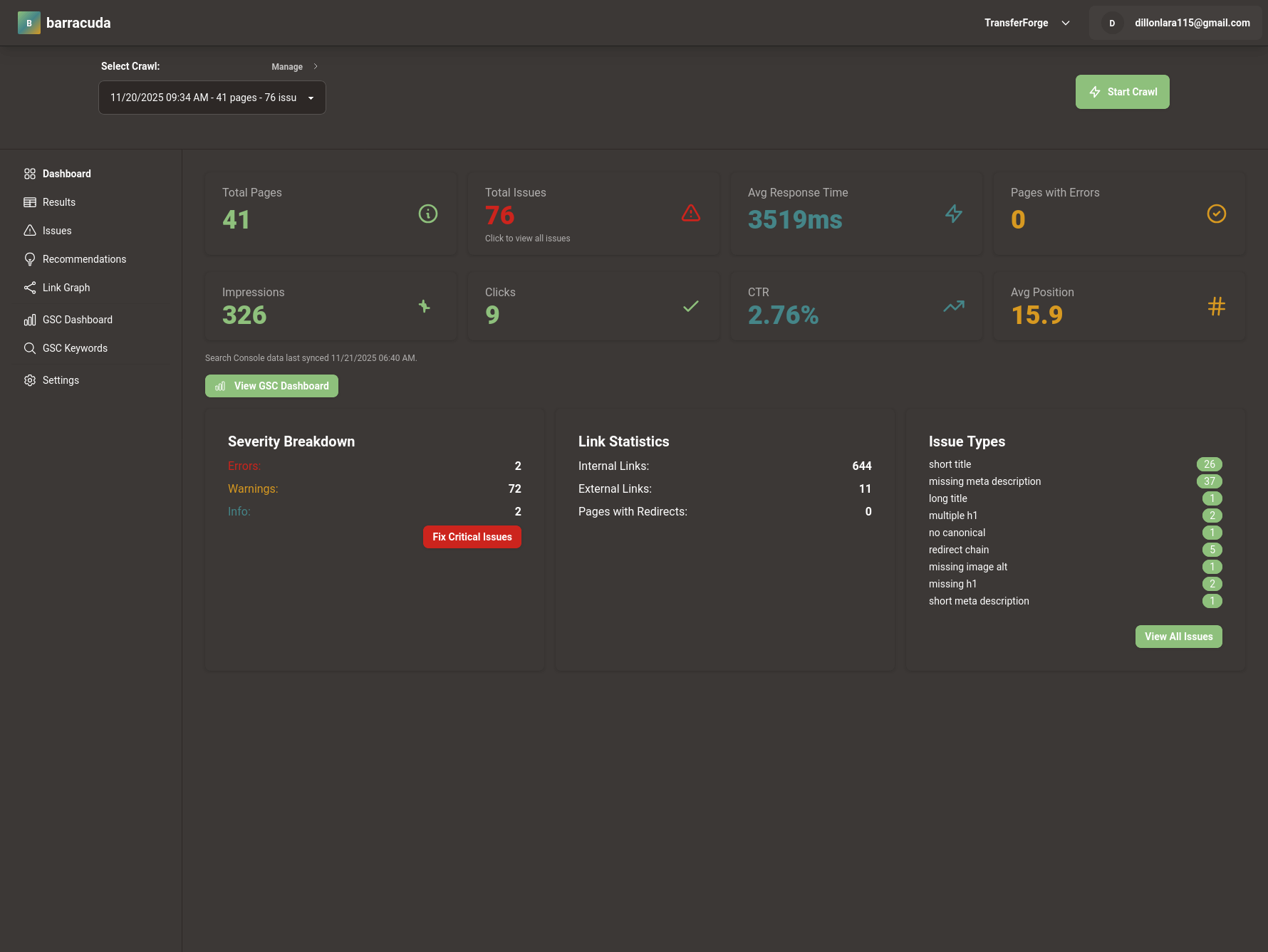Open the Link Graph share icon
1268x952 pixels.
pos(30,287)
